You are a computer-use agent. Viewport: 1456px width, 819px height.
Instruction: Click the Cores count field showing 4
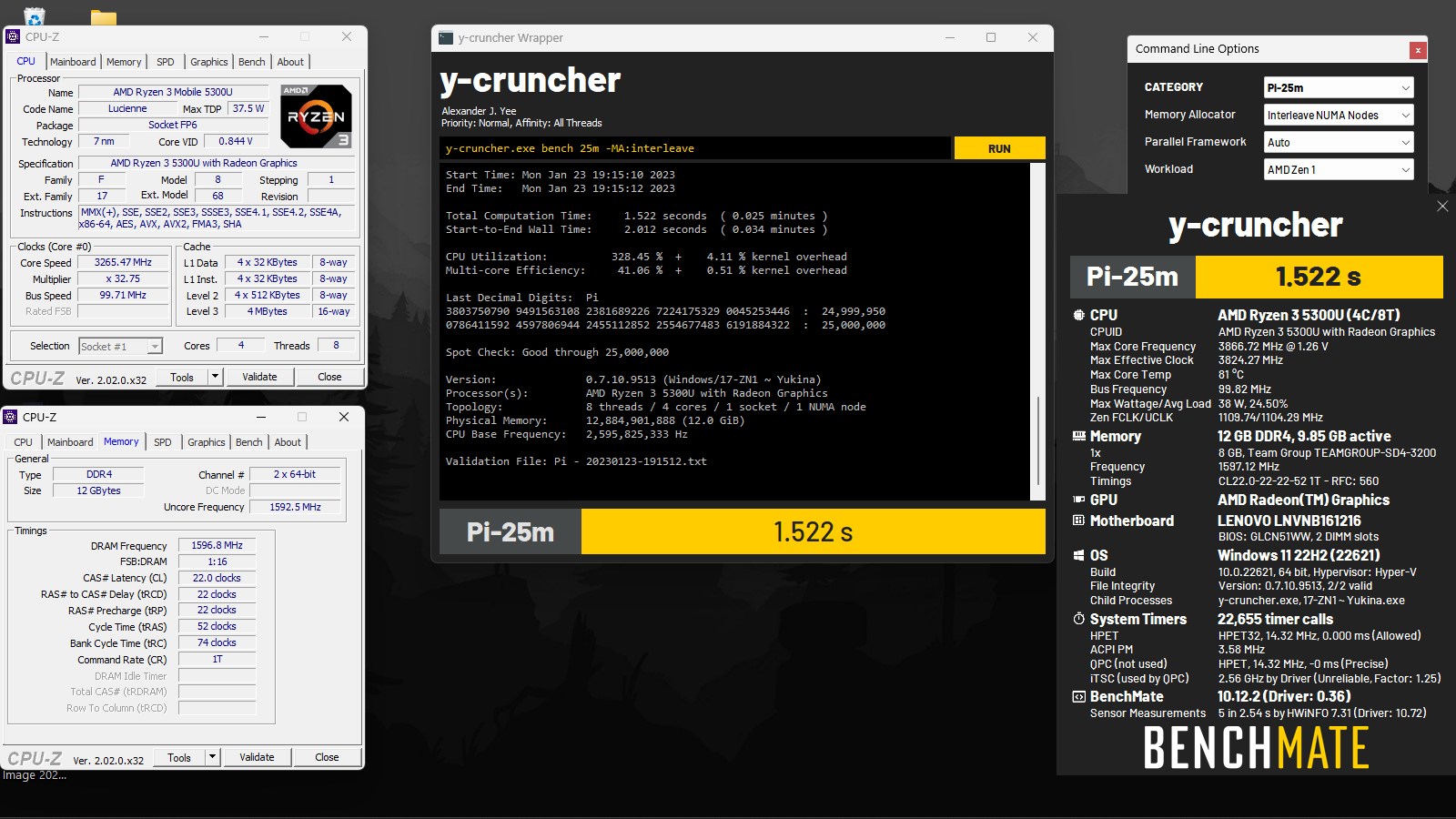coord(241,346)
